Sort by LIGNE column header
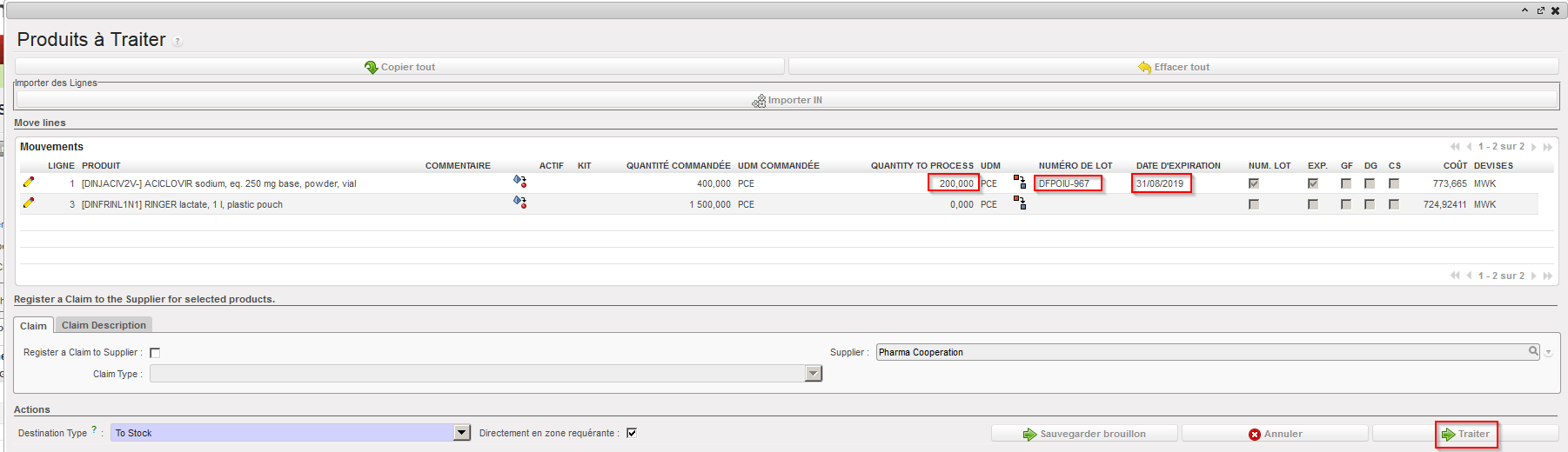 [x=61, y=165]
